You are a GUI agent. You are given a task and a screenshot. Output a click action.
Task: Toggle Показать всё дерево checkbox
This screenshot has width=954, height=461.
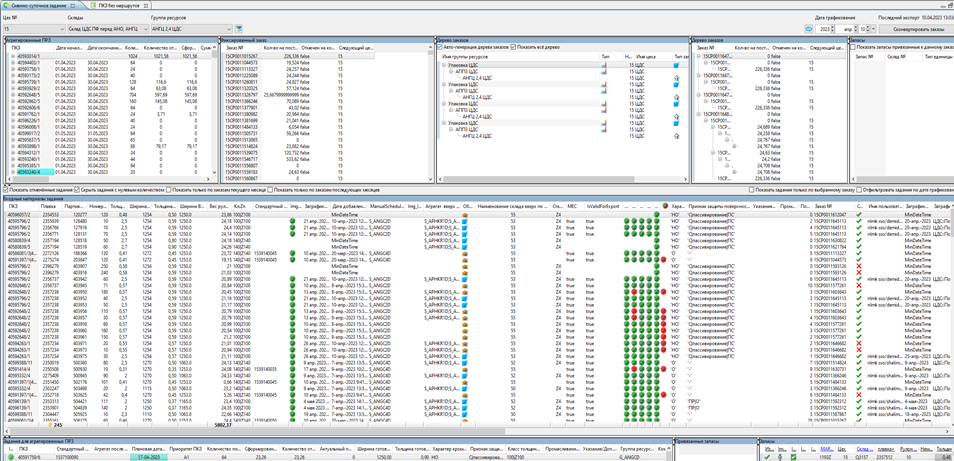click(x=514, y=47)
